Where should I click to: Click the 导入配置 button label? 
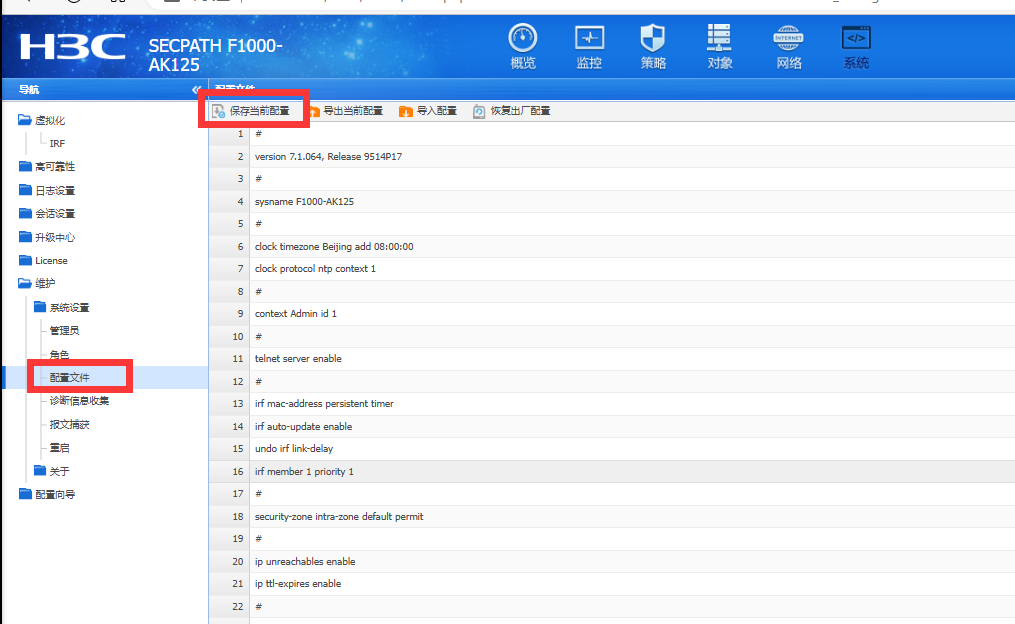436,111
